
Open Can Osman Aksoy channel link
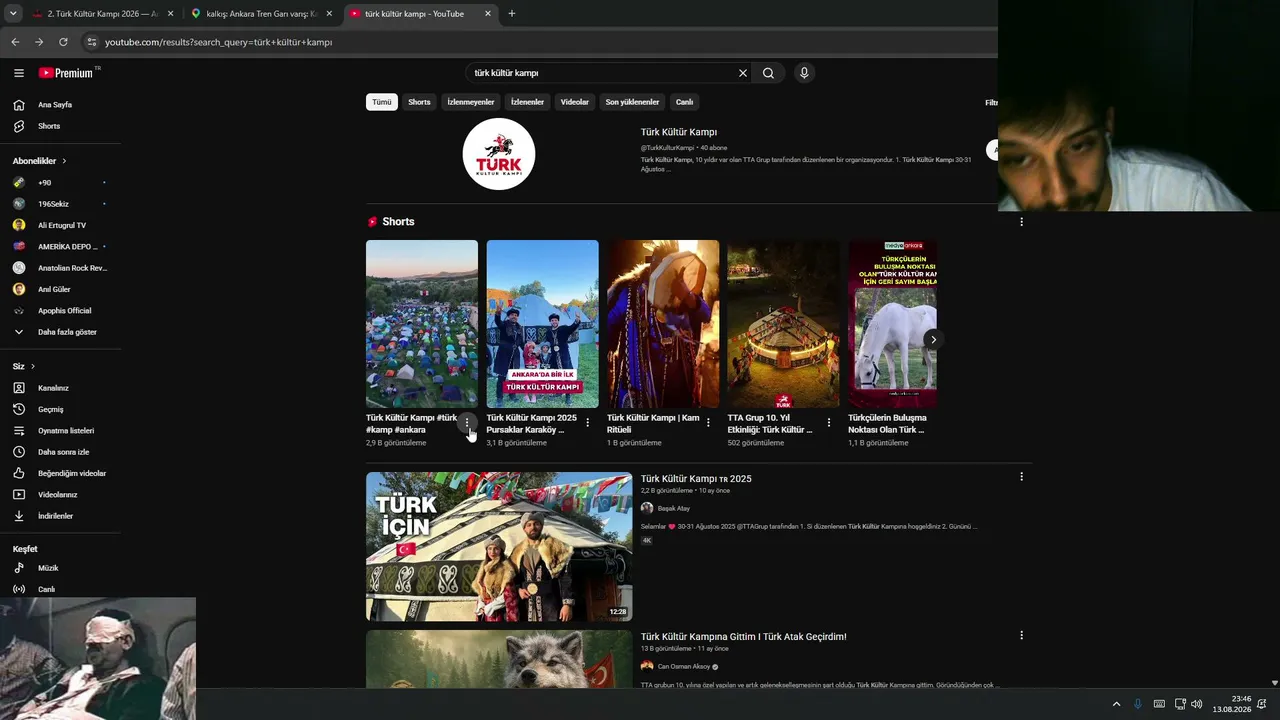coord(684,667)
